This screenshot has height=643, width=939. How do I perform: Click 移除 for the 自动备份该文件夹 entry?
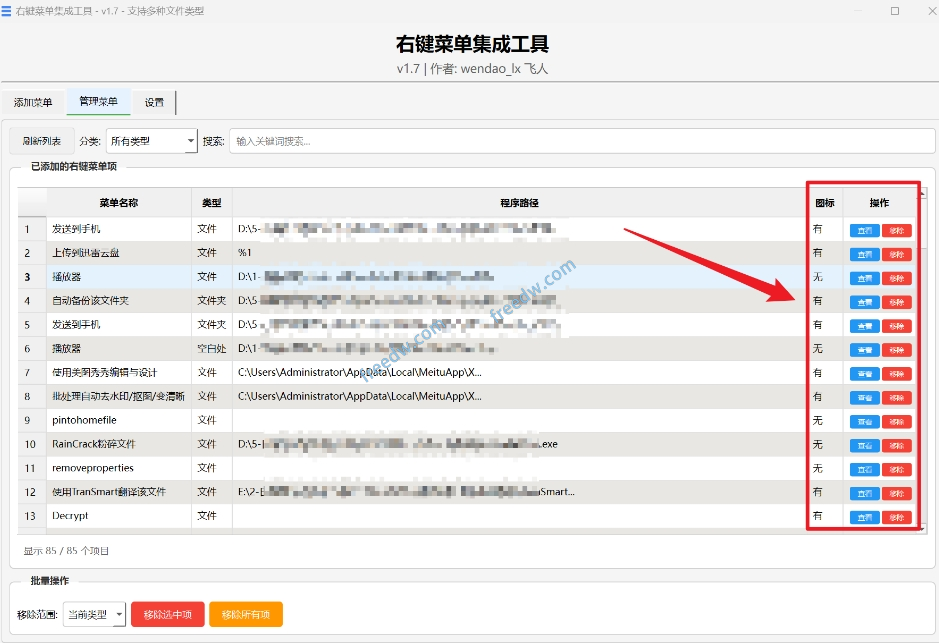(895, 301)
